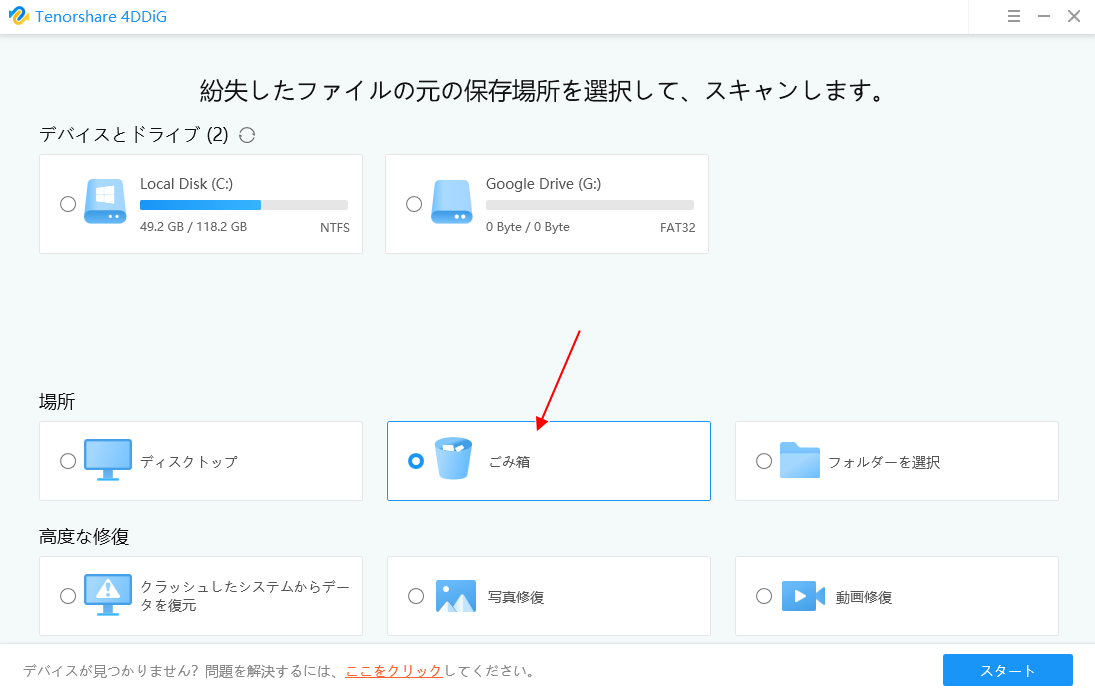Click the FAT32 file system label

677,228
